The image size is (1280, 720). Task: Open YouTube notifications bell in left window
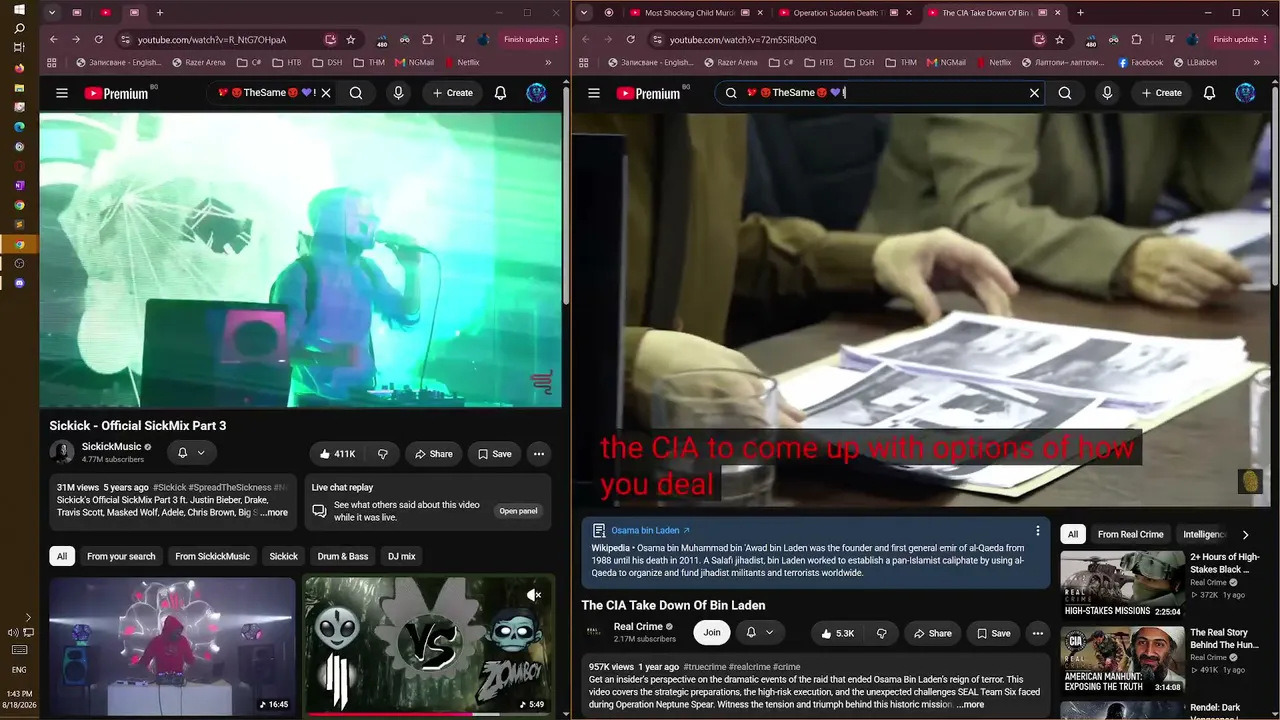pos(501,93)
